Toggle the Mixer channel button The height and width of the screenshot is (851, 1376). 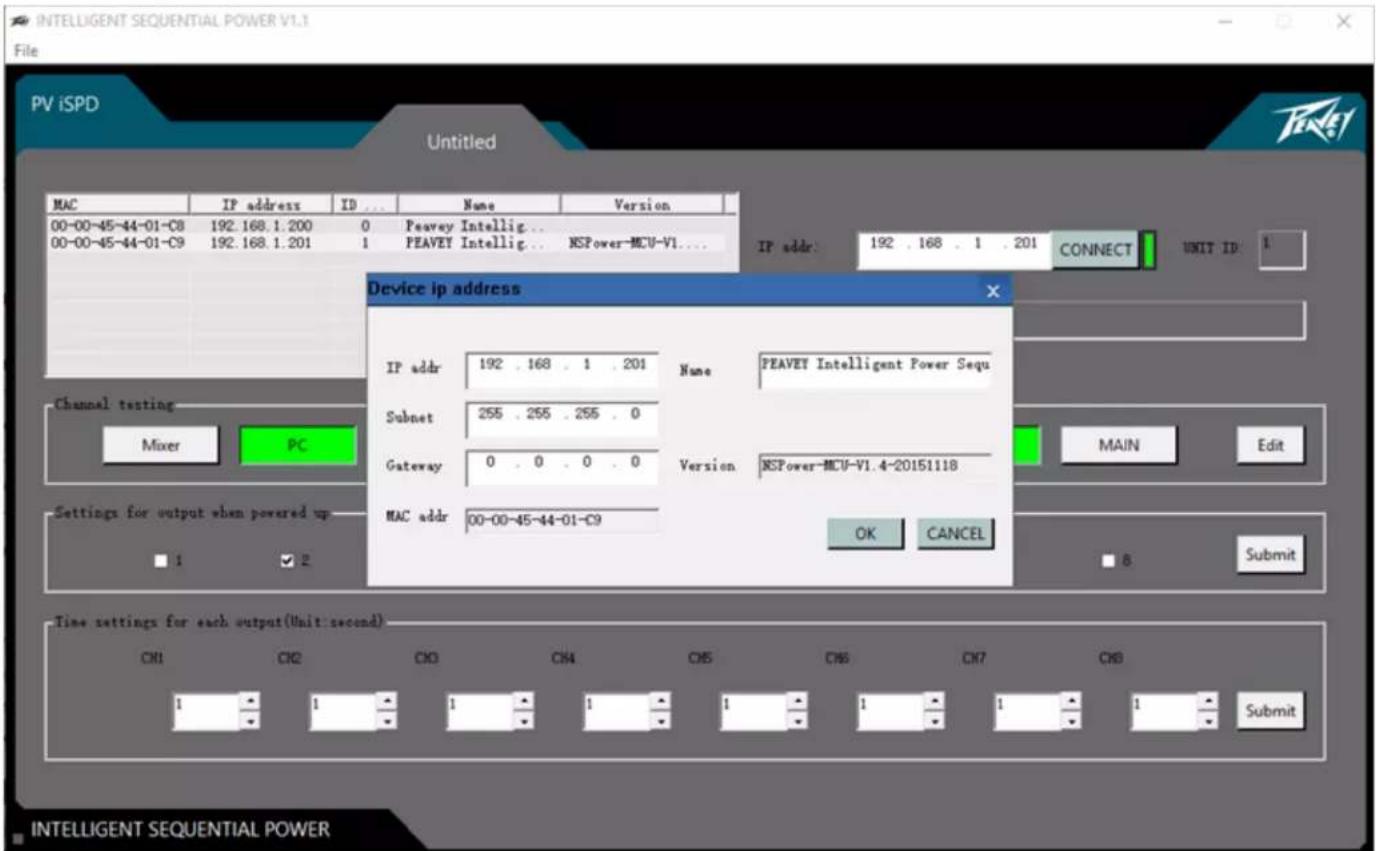[x=160, y=446]
